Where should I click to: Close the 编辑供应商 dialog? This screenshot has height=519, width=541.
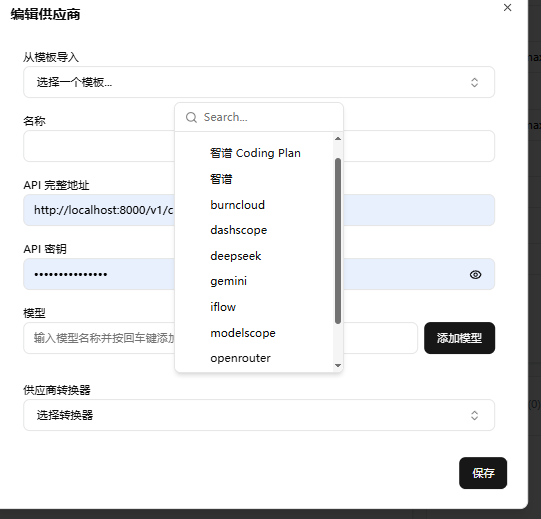(x=507, y=8)
